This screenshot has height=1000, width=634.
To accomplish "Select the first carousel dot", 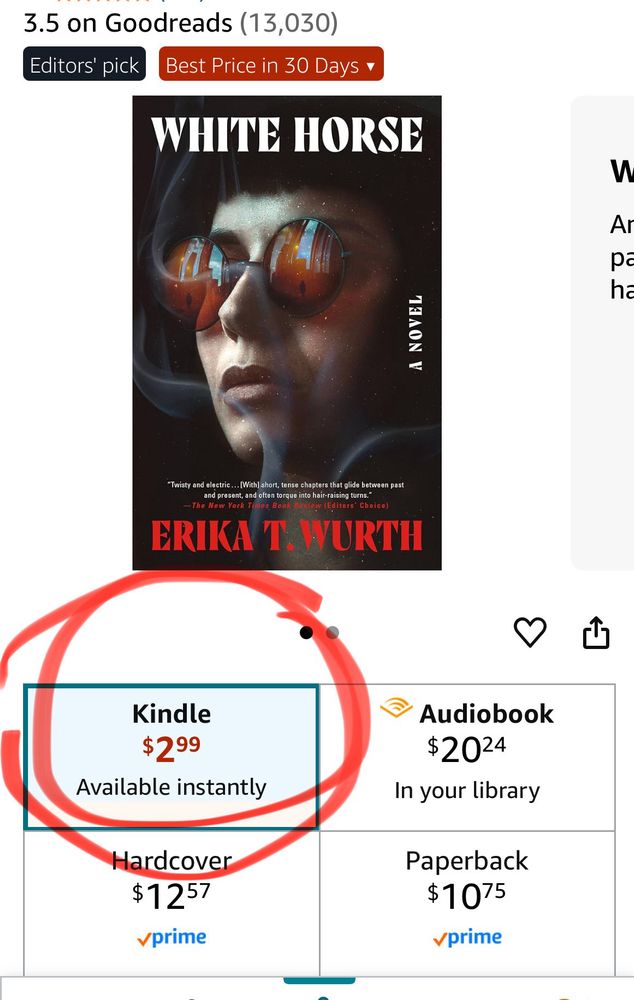I will tap(306, 632).
